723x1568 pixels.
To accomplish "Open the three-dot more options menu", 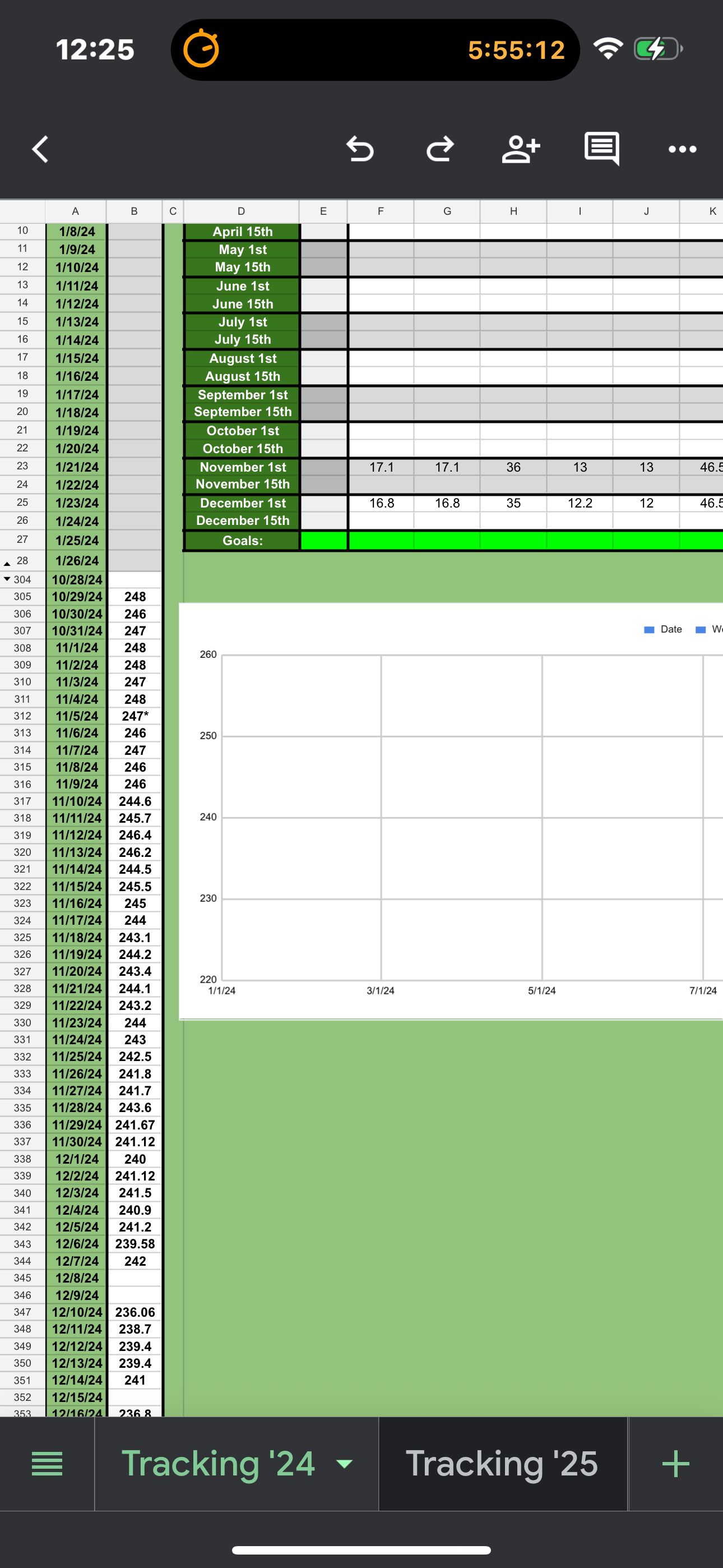I will pos(682,149).
